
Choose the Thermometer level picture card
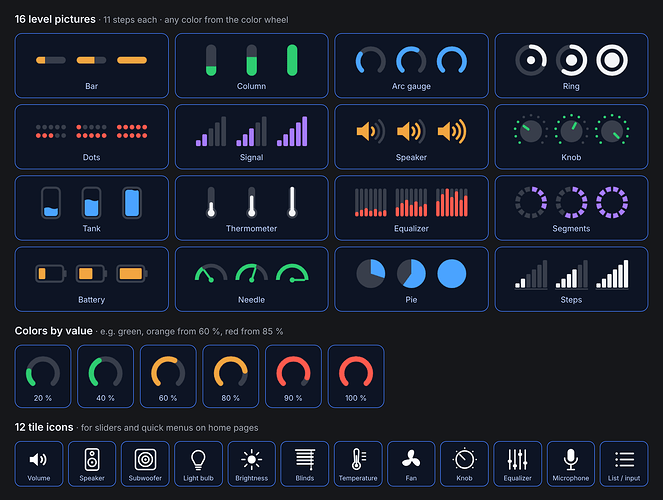(252, 208)
